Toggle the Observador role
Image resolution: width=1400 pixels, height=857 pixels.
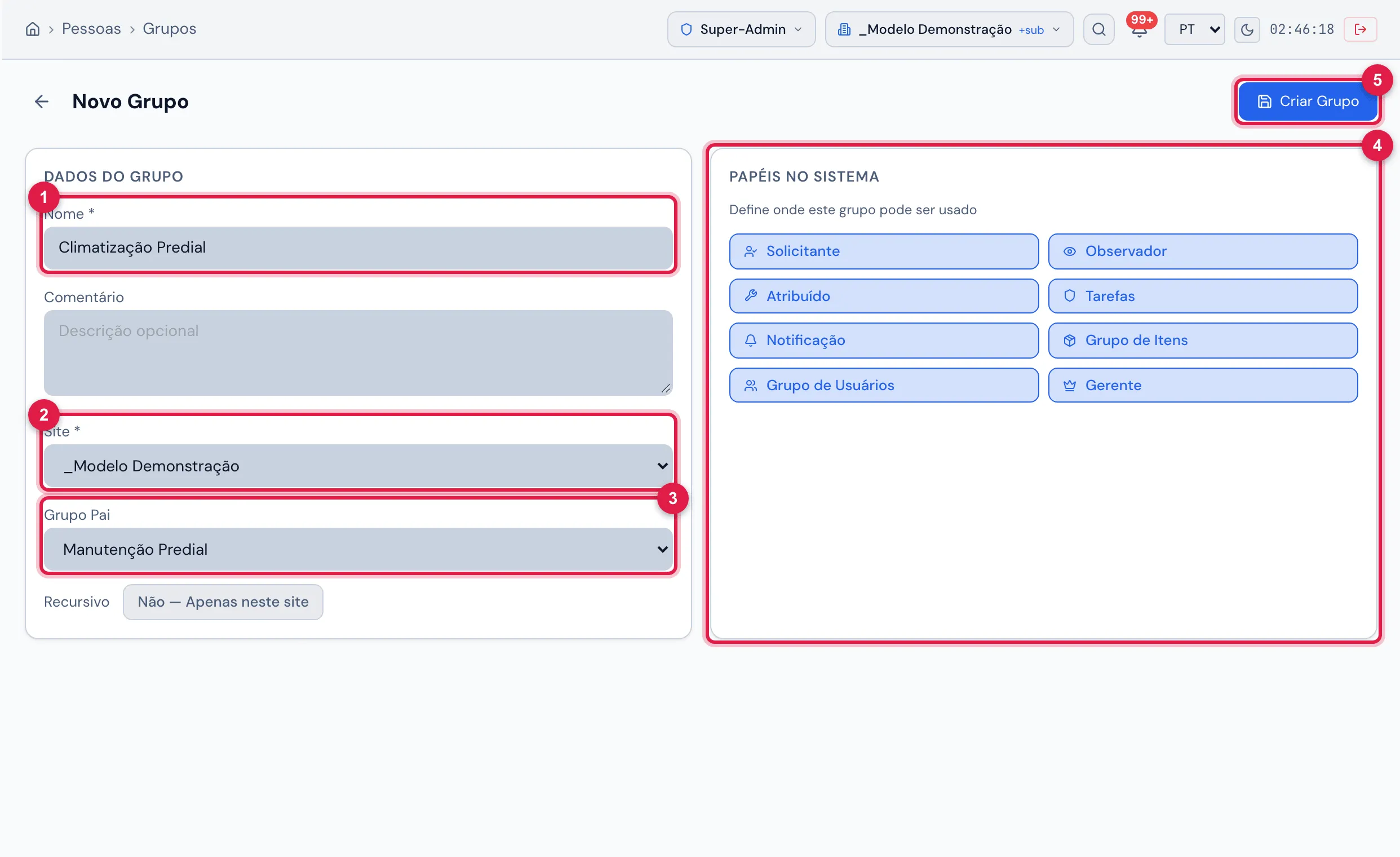click(1203, 251)
